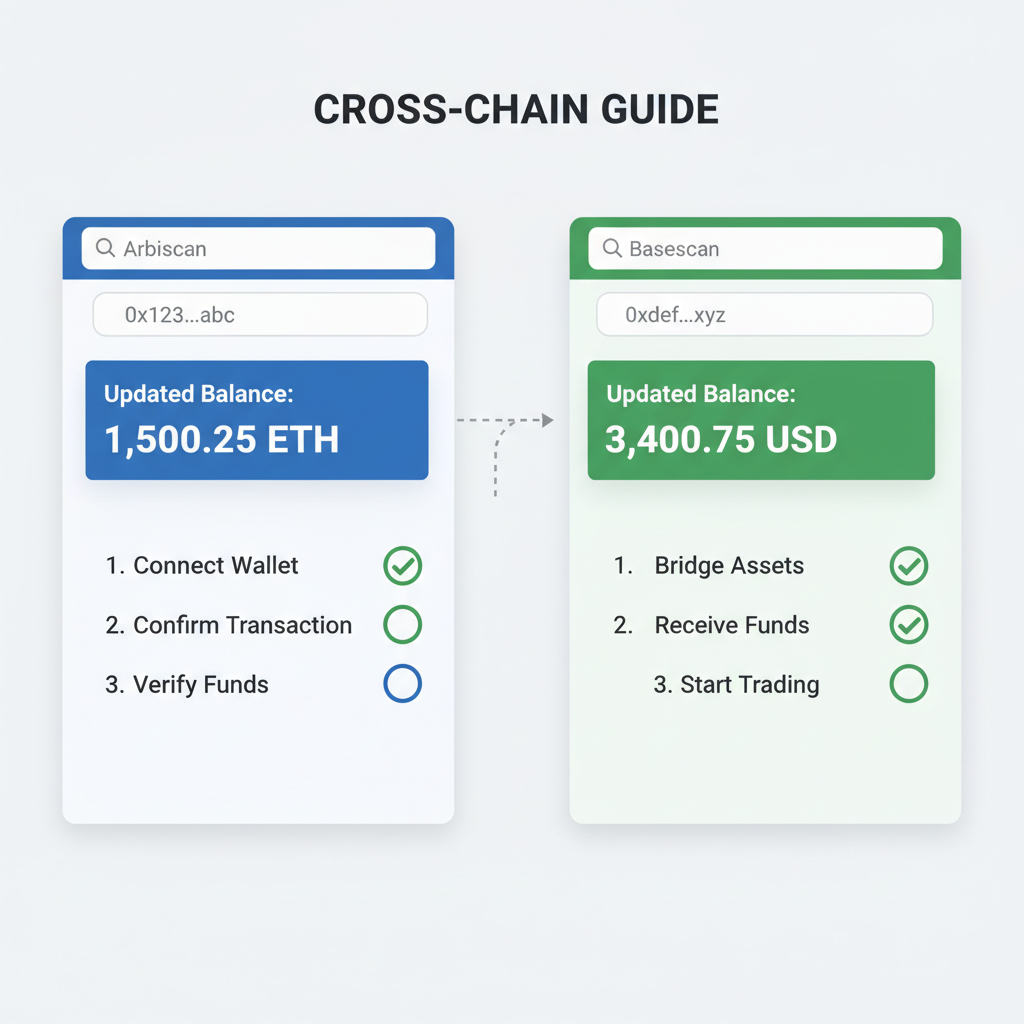Toggle the Connect Wallet checkmark

(x=403, y=566)
